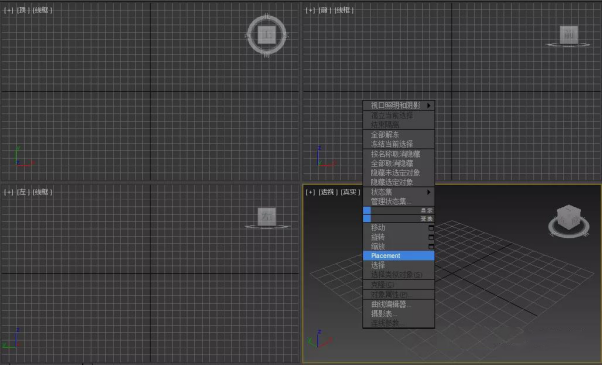603x366 pixels.
Task: Open [+] menu of Left viewport
Action: pos(9,192)
